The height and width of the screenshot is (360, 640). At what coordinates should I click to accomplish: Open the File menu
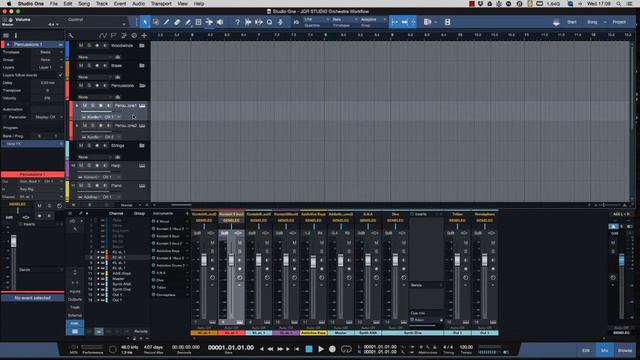54,4
